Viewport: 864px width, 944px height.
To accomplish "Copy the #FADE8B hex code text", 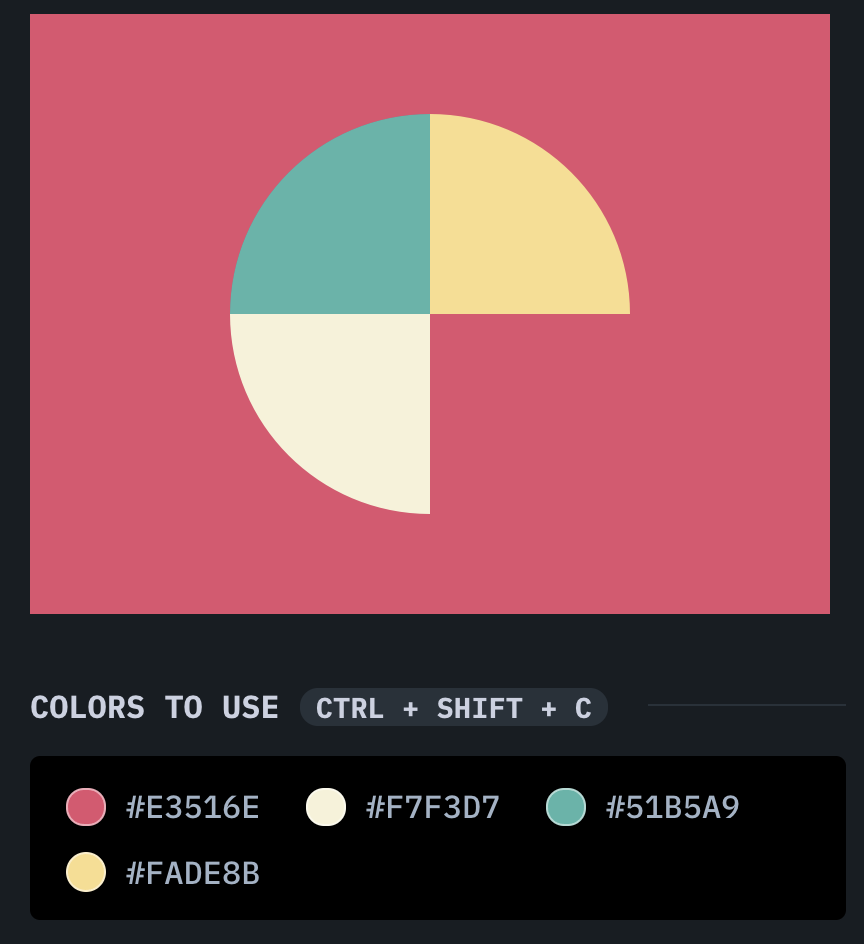I will coord(193,873).
